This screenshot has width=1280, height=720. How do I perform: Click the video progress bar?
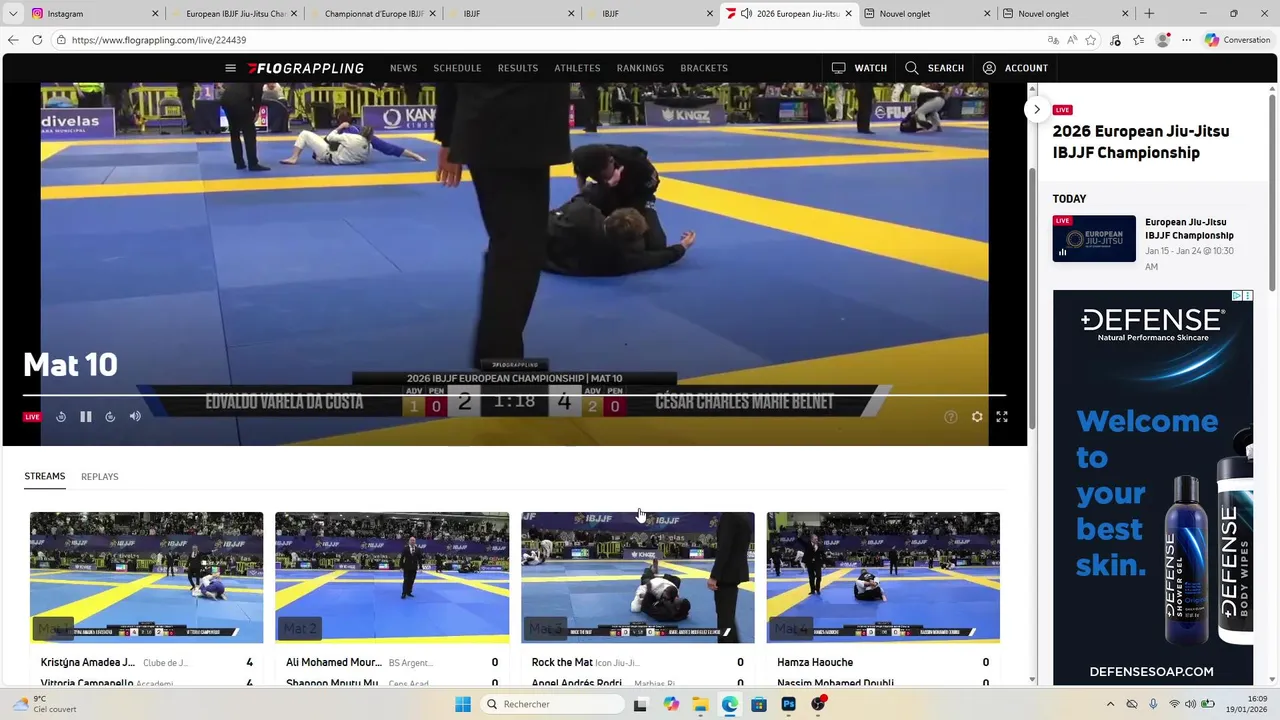click(x=514, y=395)
